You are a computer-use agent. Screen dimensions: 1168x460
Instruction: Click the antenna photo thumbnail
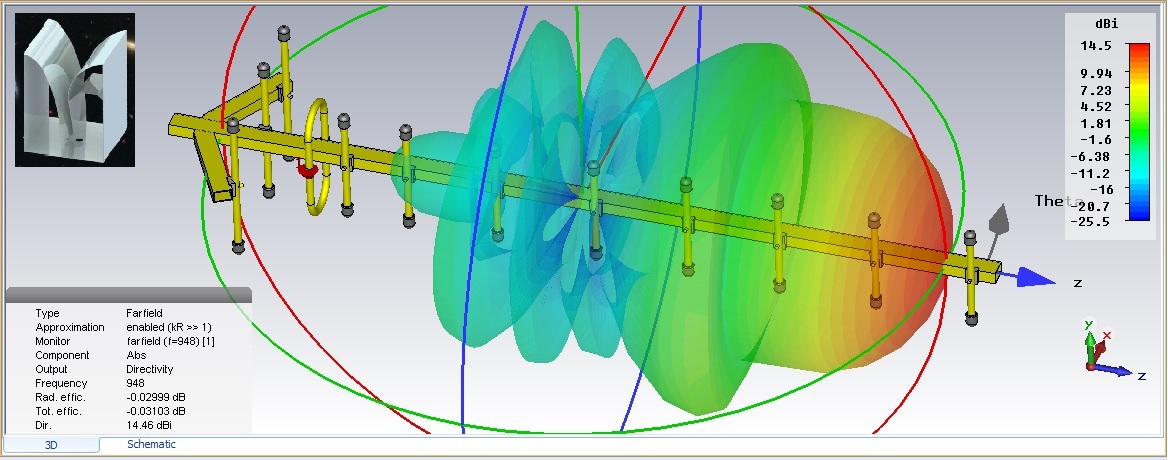coord(75,89)
